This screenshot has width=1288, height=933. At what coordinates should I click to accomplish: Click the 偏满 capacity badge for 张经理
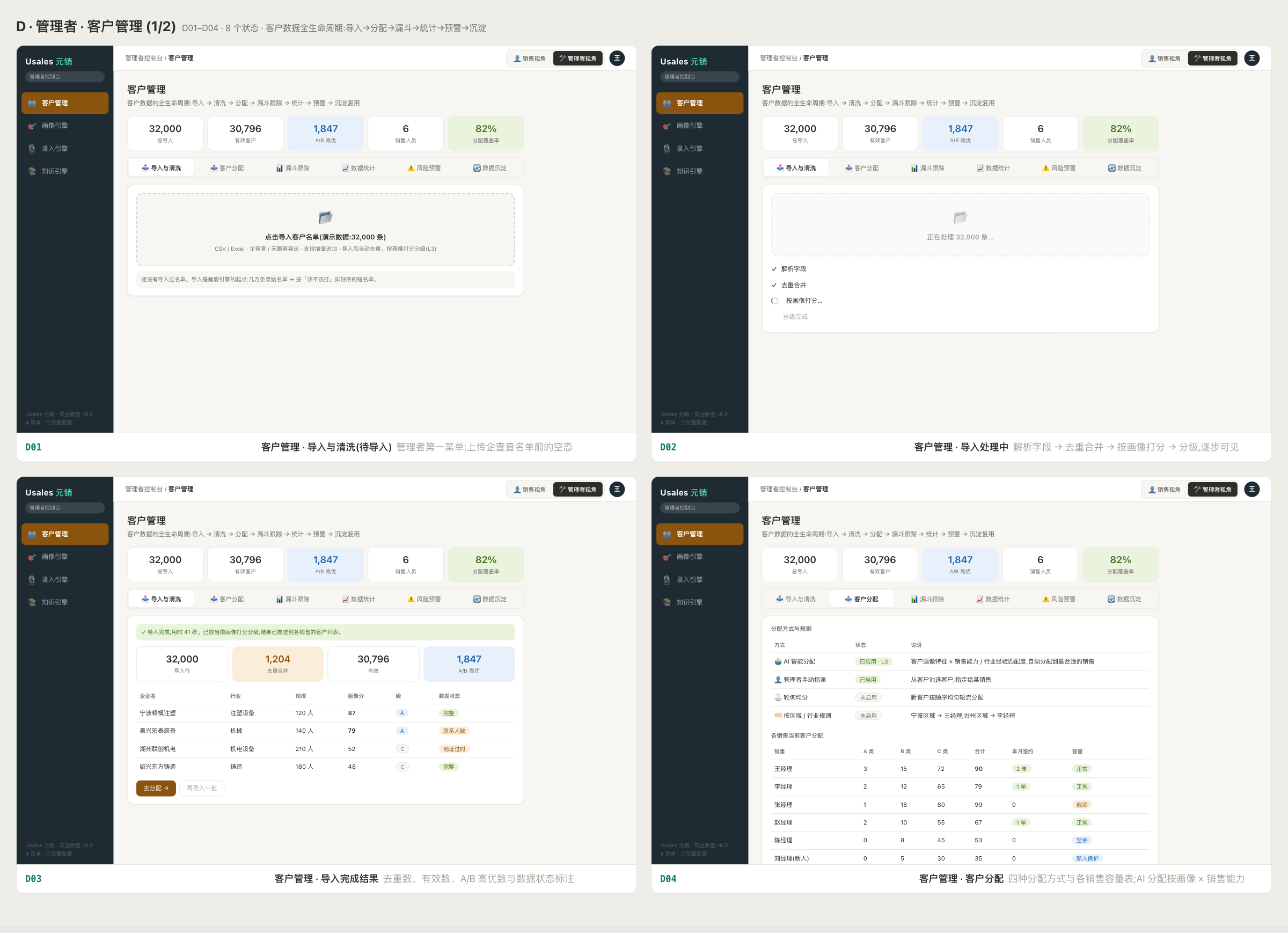click(1082, 805)
